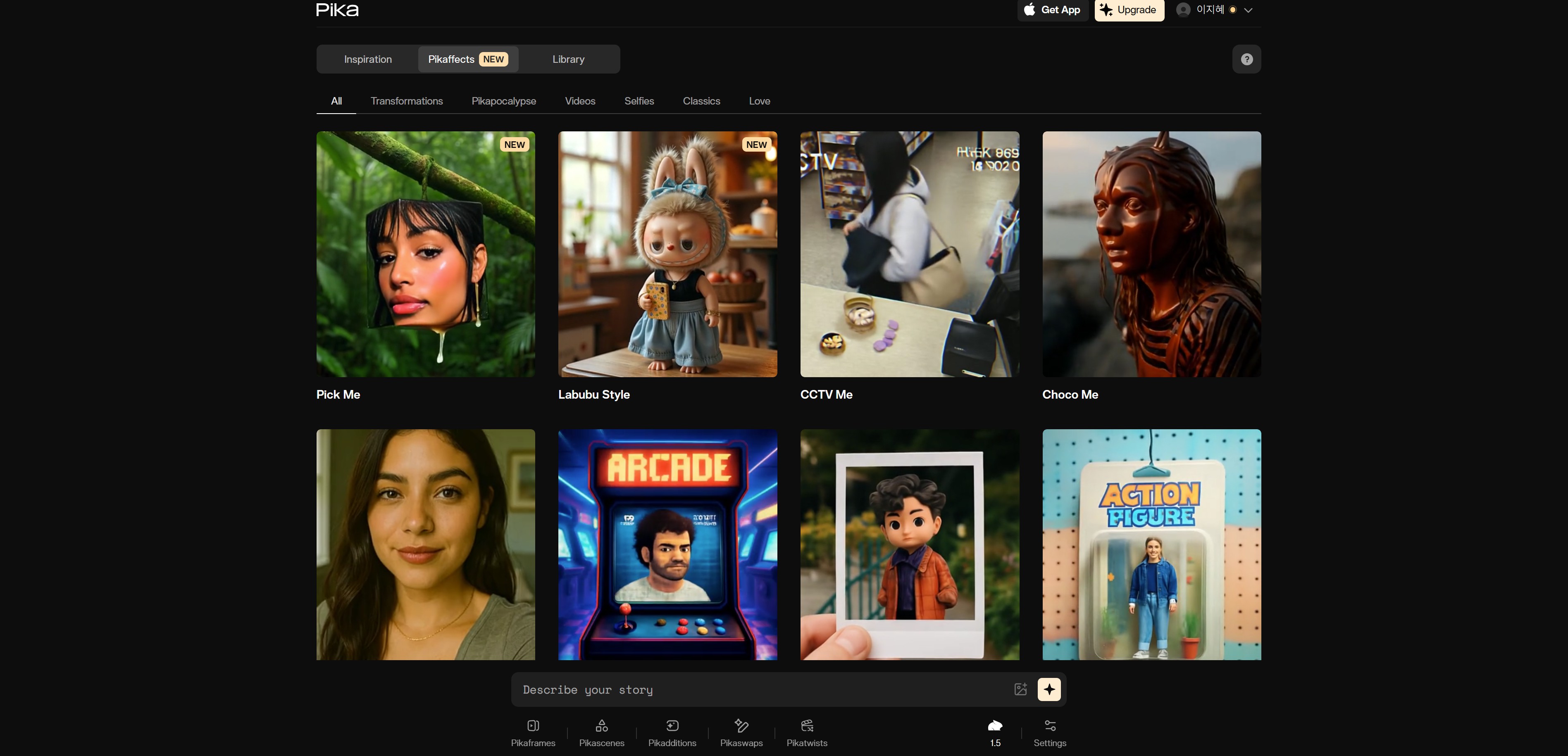Open the Pikaframes tool
Image resolution: width=1568 pixels, height=756 pixels.
coord(533,732)
